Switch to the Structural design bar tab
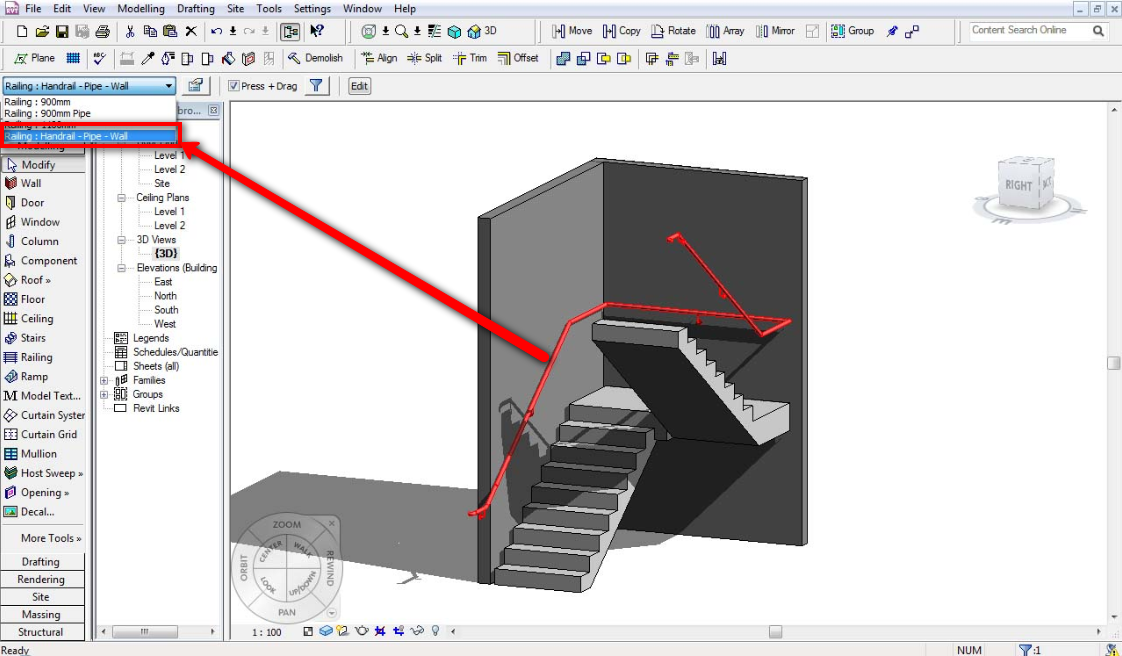 click(x=42, y=631)
